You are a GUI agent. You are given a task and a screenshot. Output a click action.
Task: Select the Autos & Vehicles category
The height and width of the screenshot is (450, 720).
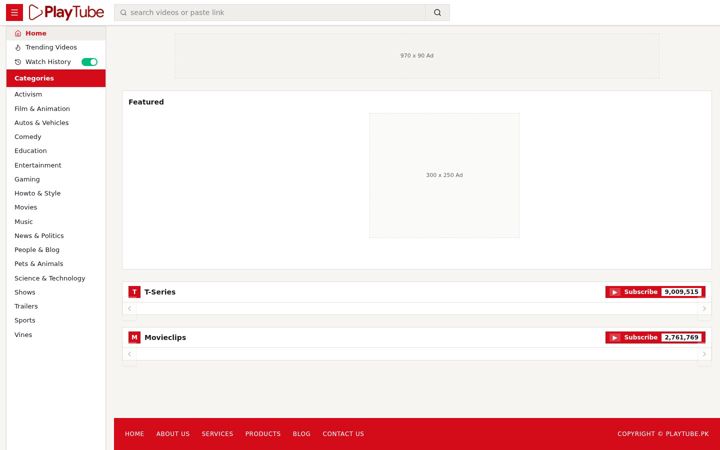pos(41,123)
